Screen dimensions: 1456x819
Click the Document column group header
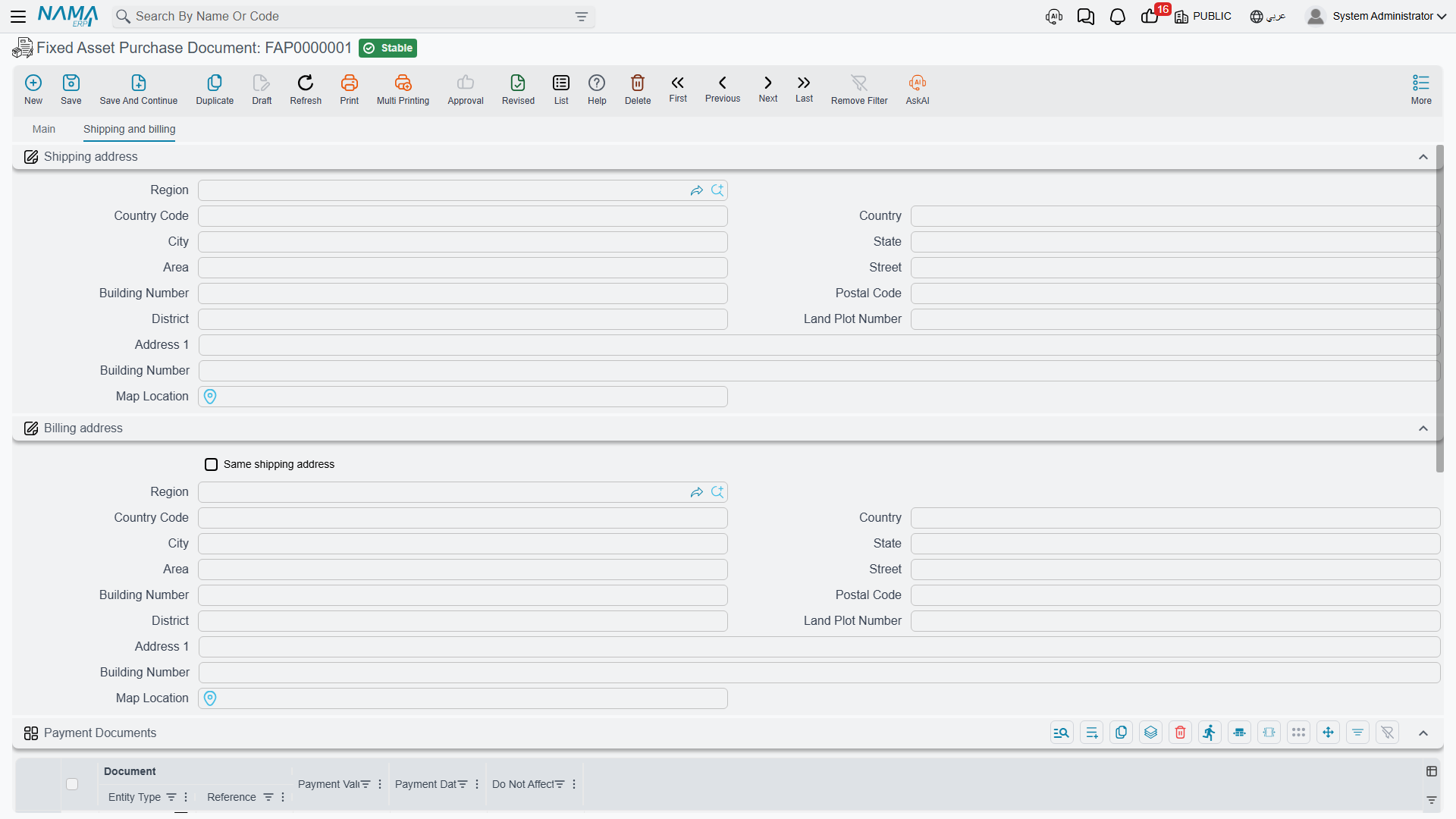(x=130, y=771)
